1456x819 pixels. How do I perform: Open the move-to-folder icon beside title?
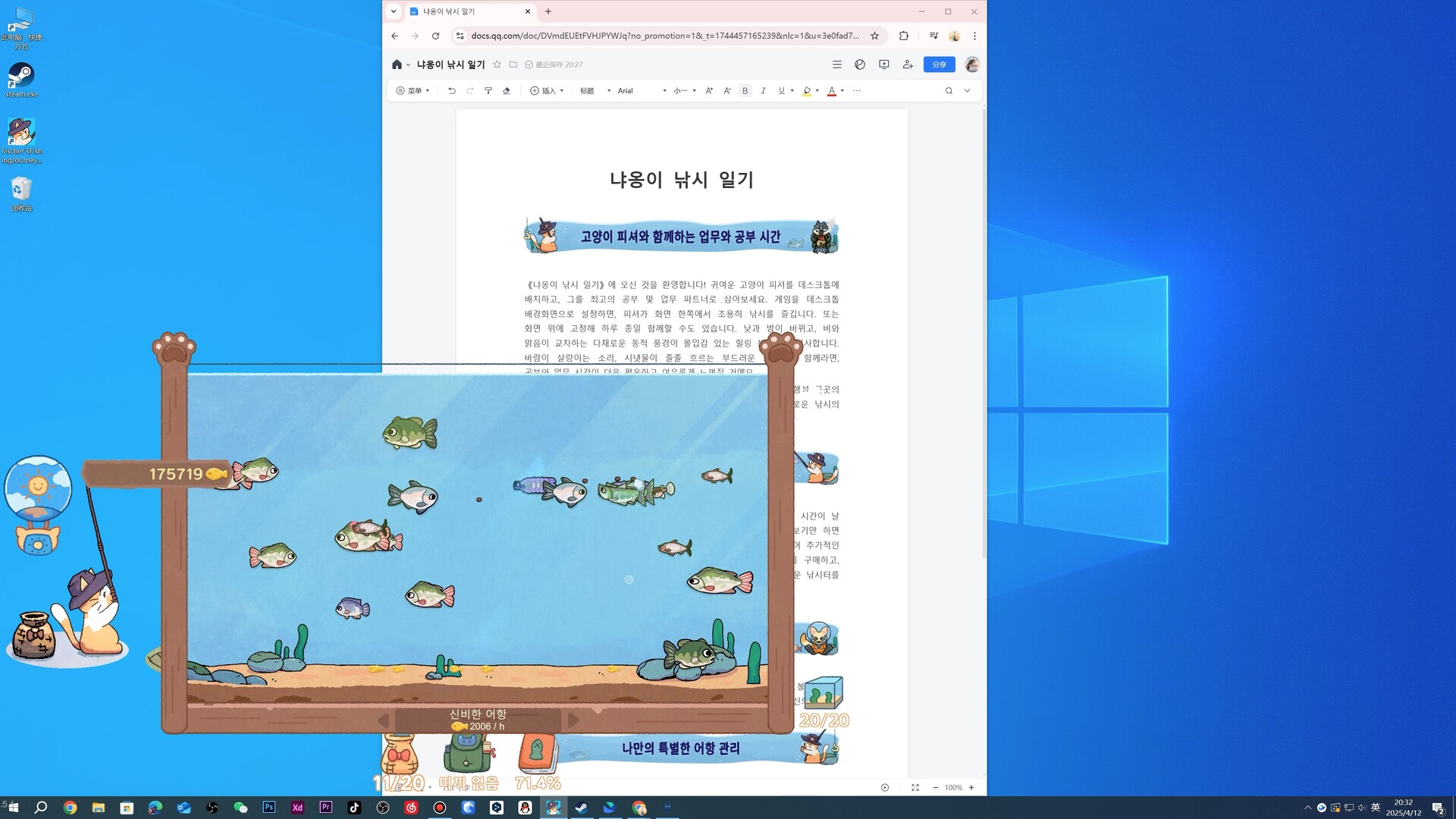click(513, 64)
